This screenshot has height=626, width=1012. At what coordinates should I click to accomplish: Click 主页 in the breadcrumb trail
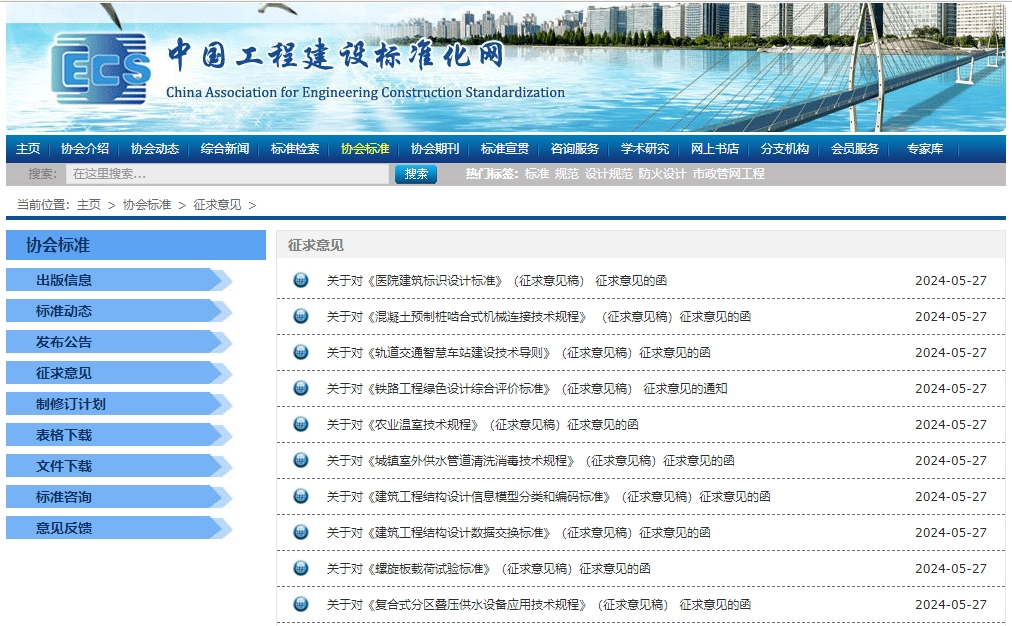pyautogui.click(x=89, y=205)
